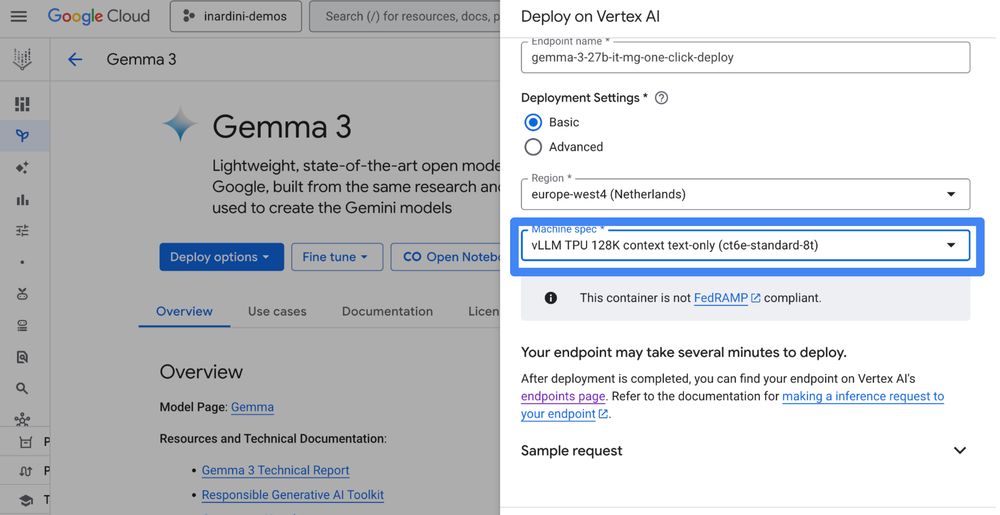Select the Basic deployment setting
The height and width of the screenshot is (515, 1000).
(533, 122)
